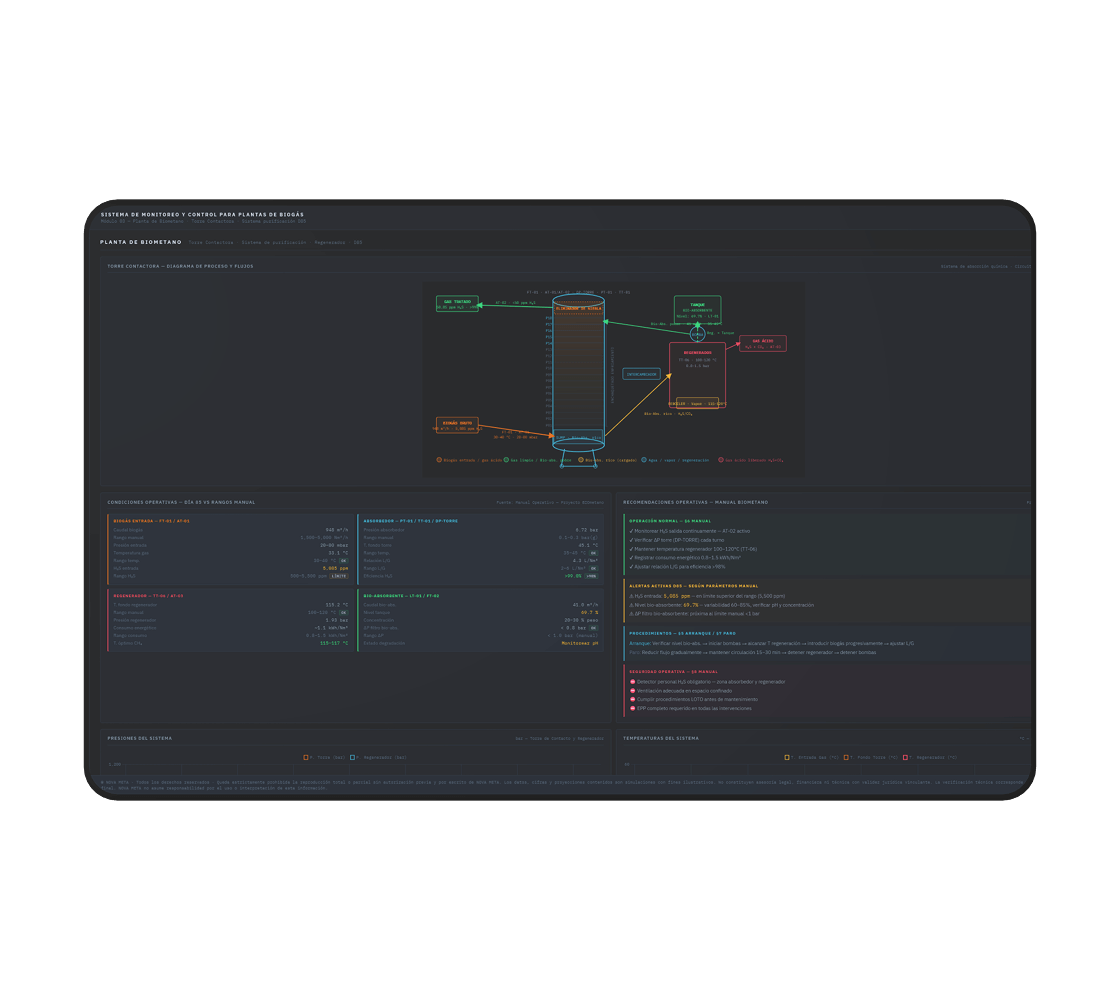The image size is (1120, 1000).
Task: Click the red gas ácido liberado legend icon
Action: [x=721, y=460]
